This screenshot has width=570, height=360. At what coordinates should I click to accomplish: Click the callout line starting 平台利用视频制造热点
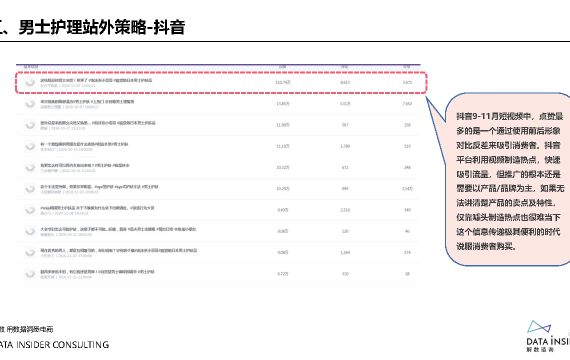click(x=508, y=160)
